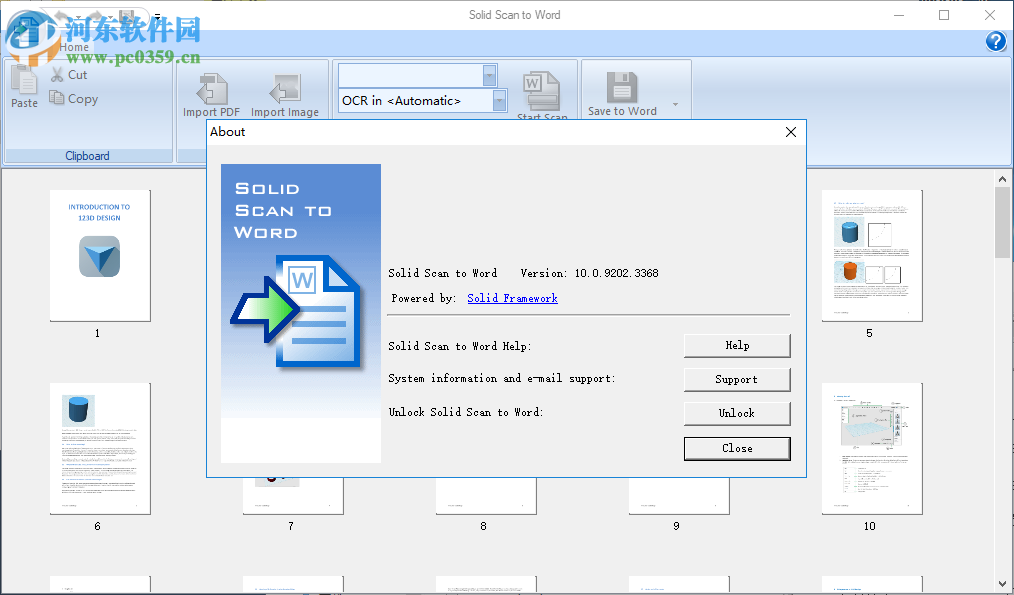The image size is (1014, 595).
Task: Select the Copy icon
Action: tap(57, 98)
